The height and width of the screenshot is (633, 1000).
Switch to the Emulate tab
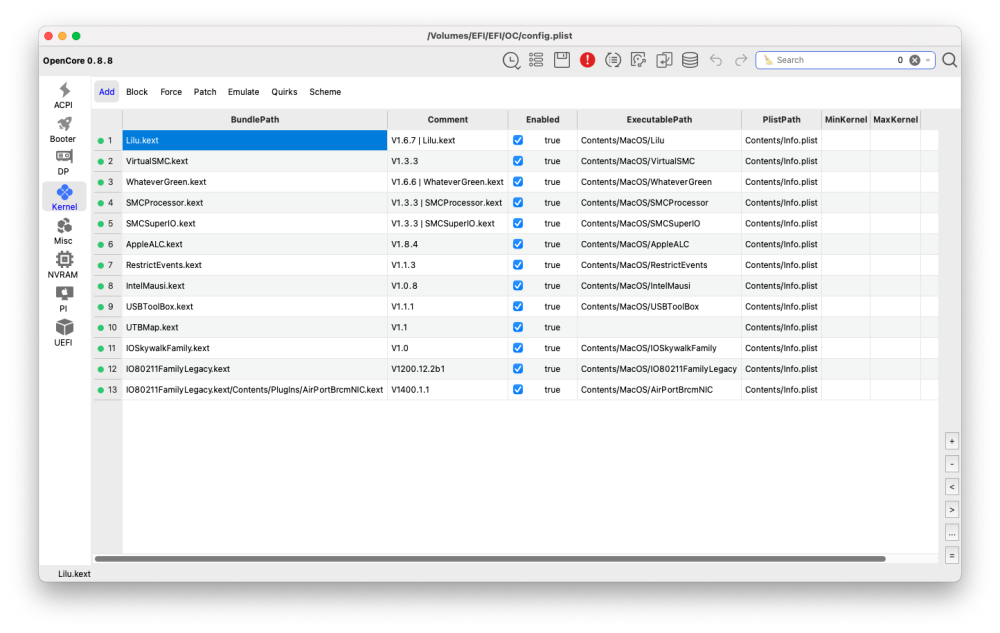click(x=244, y=92)
